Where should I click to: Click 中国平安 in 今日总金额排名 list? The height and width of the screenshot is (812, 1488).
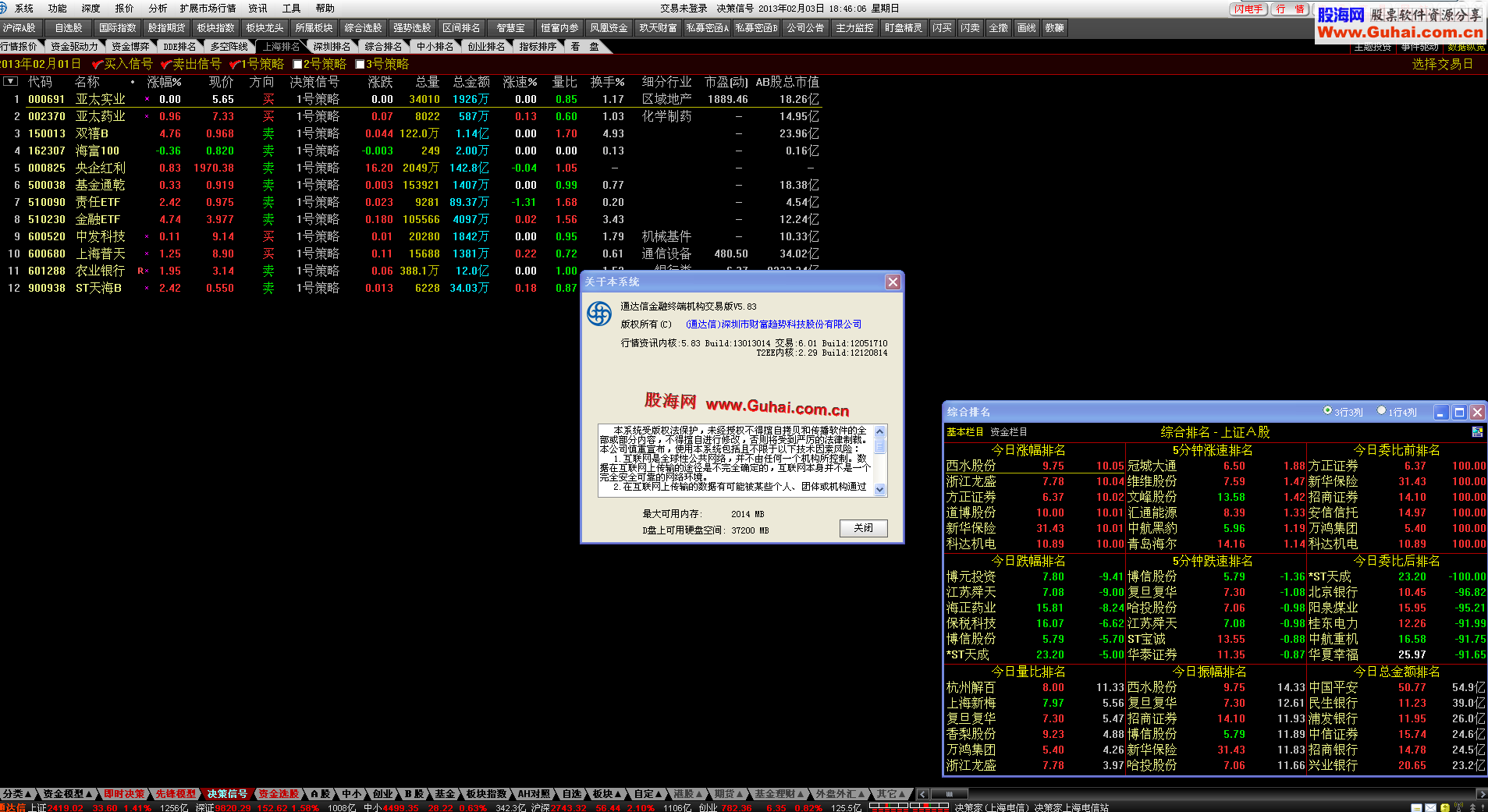point(1334,687)
